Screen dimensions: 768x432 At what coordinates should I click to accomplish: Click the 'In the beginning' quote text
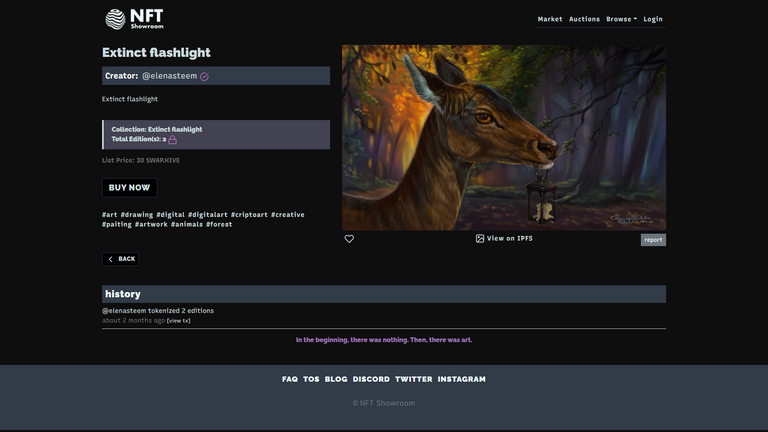pos(384,340)
